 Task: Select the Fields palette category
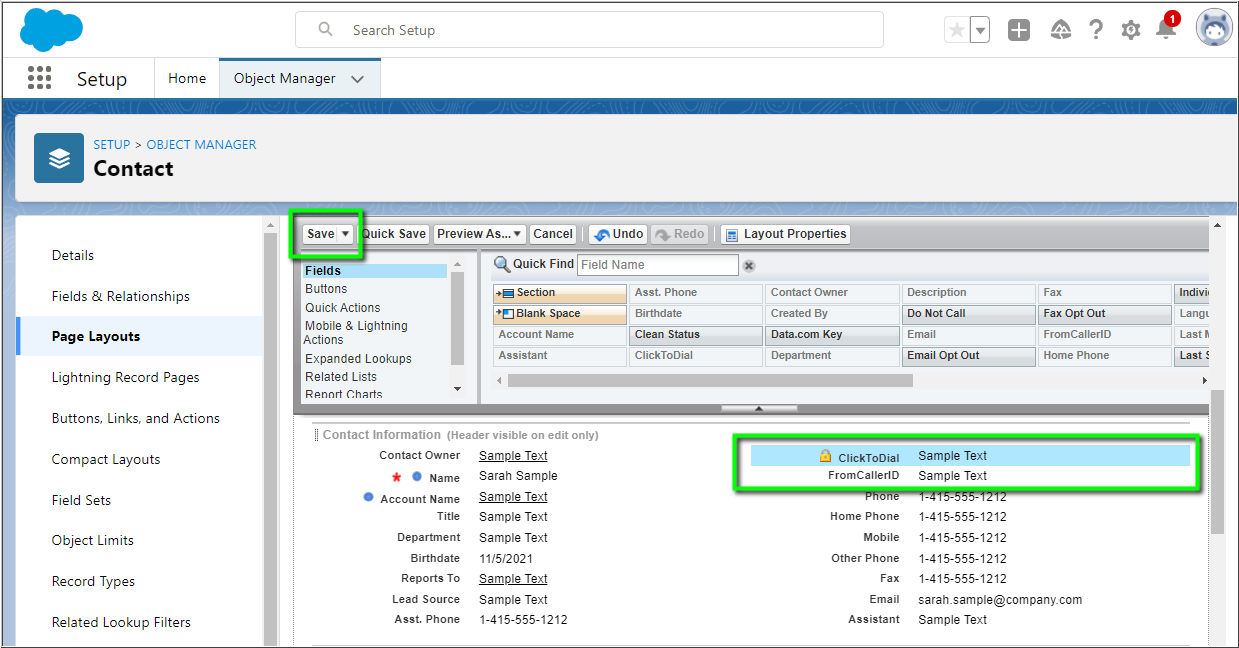click(x=375, y=271)
